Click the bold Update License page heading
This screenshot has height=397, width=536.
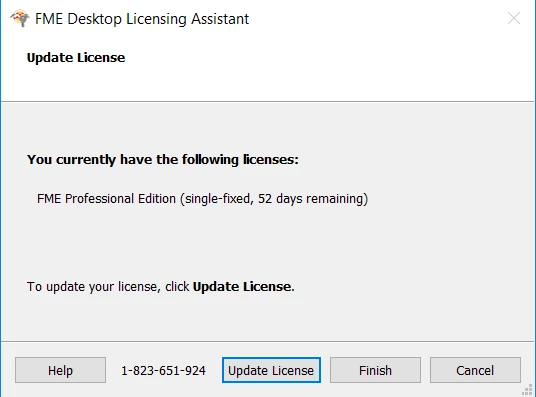point(76,57)
